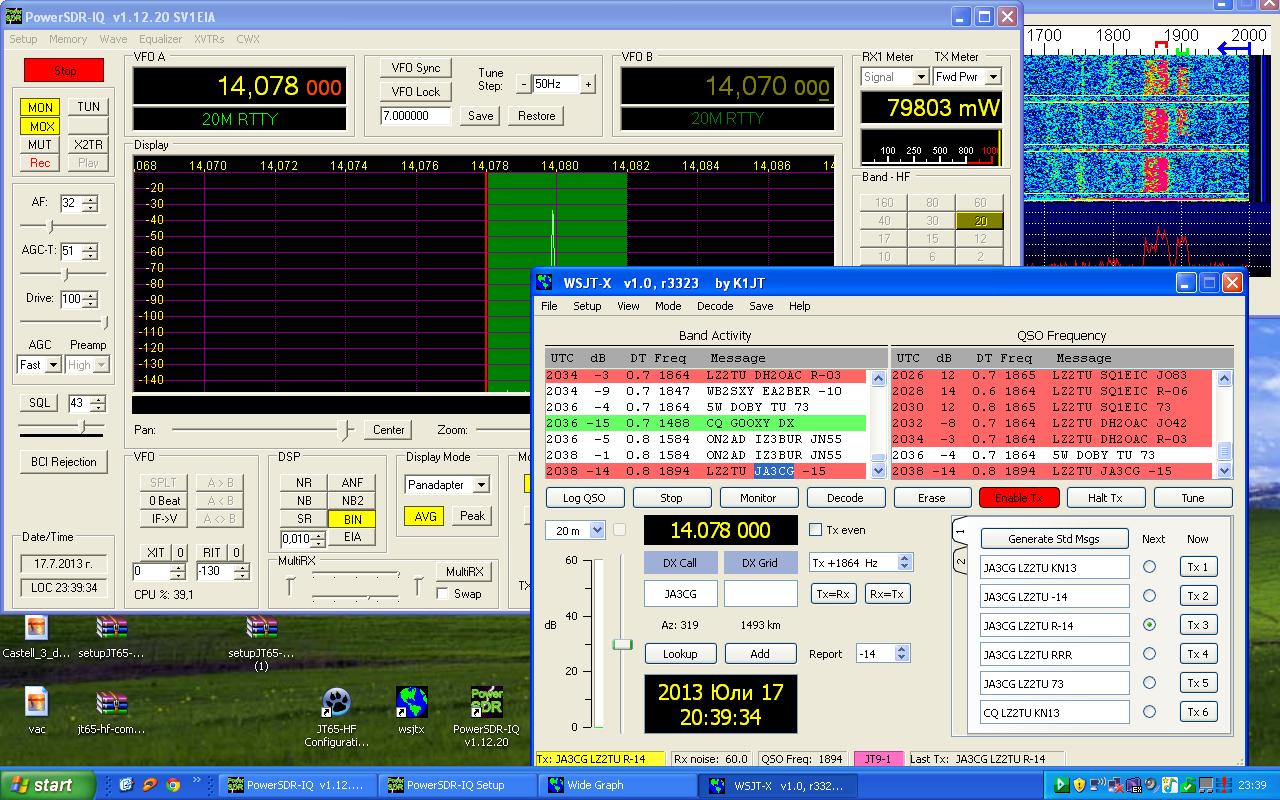
Task: Select Next radio button for Tx 1
Action: tap(1149, 567)
